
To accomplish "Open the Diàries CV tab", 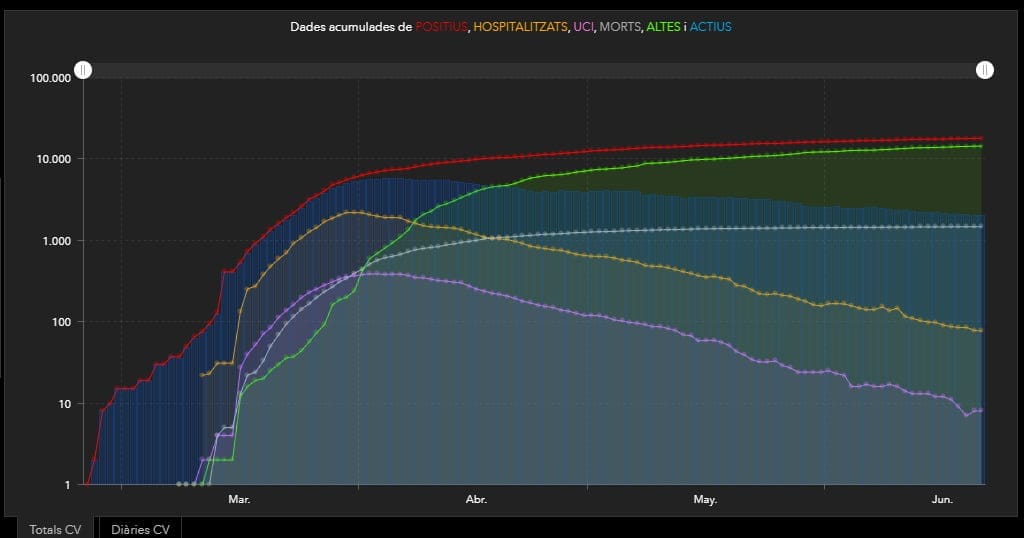I will 140,528.
